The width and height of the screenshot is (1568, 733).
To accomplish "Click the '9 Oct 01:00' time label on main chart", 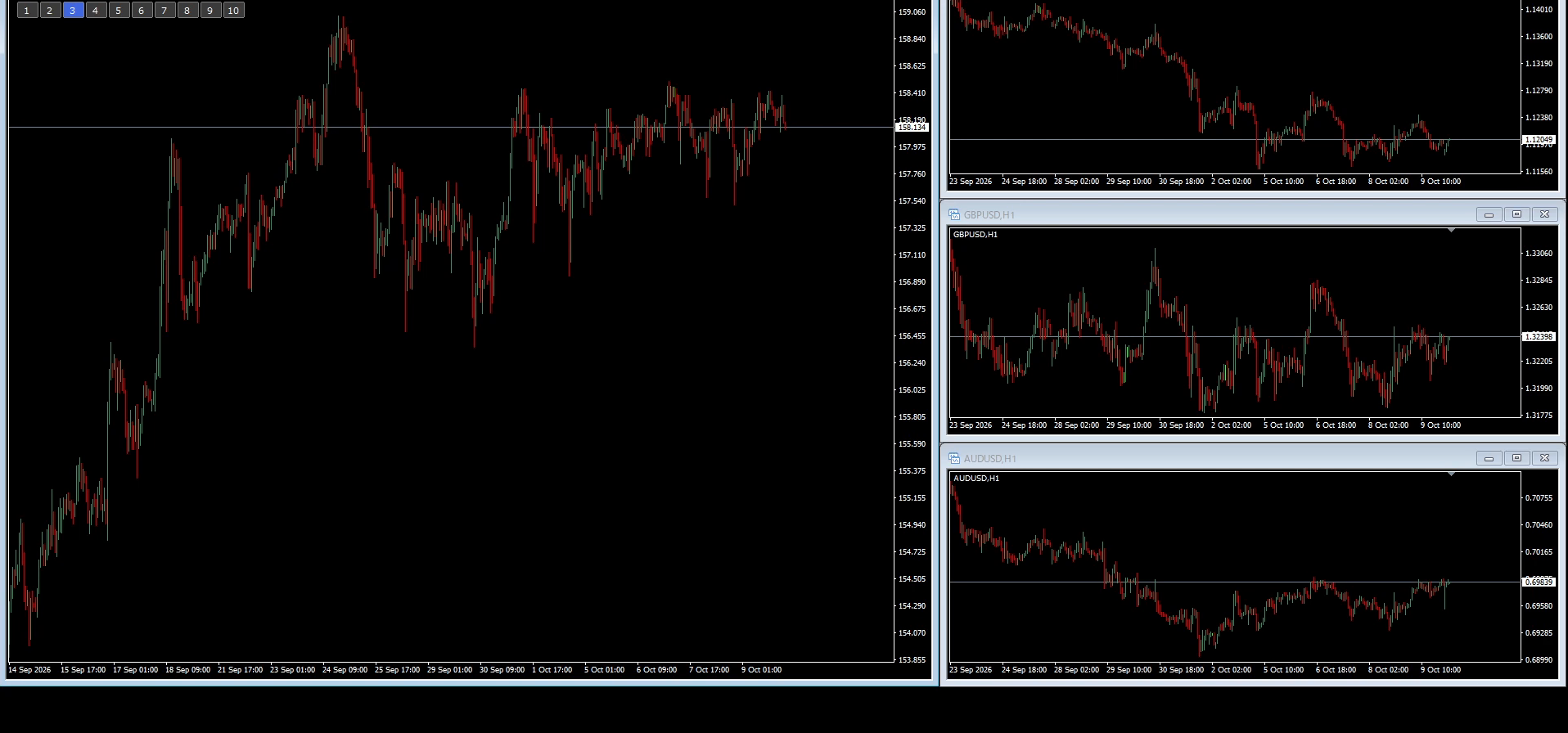I will click(761, 670).
